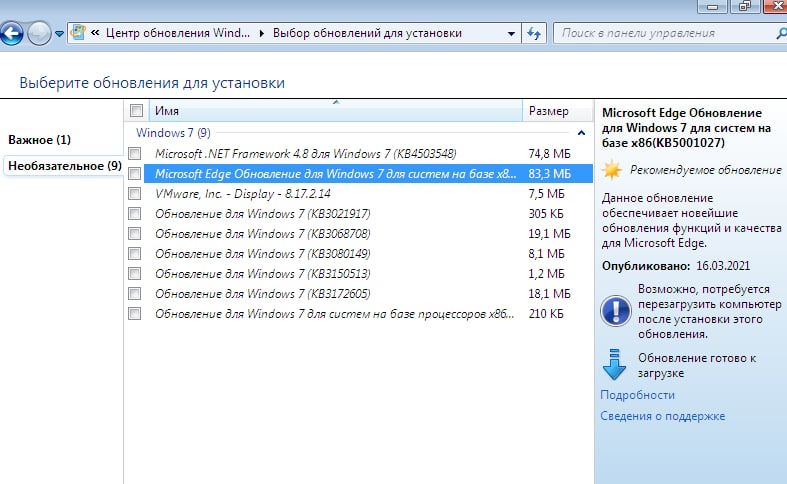Tick checkbox for update KB3021917
This screenshot has height=484, width=787.
[135, 214]
